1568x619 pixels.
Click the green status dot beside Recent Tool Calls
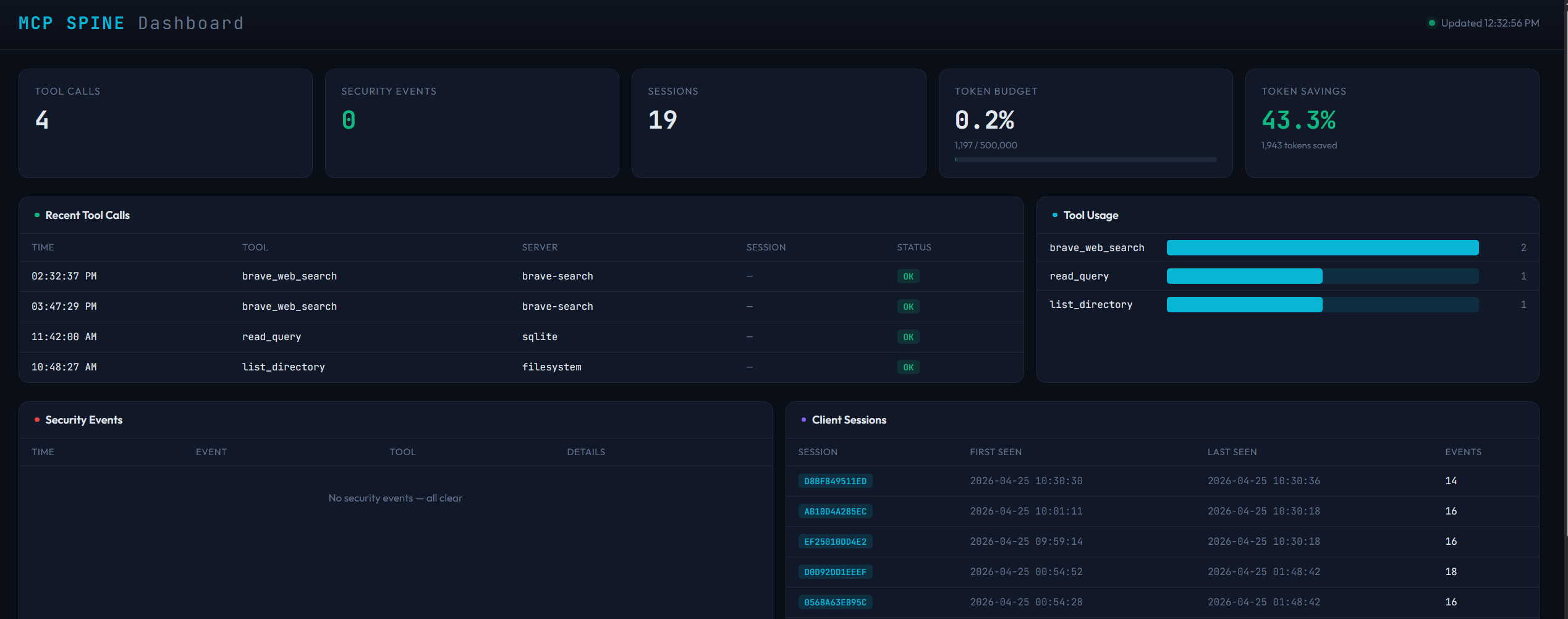pos(37,215)
